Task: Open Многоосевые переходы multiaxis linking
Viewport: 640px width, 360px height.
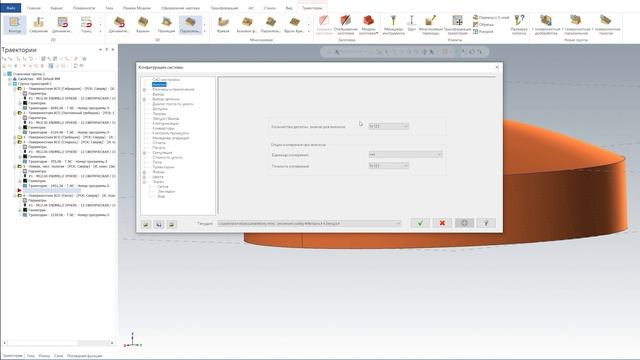Action: coord(430,25)
